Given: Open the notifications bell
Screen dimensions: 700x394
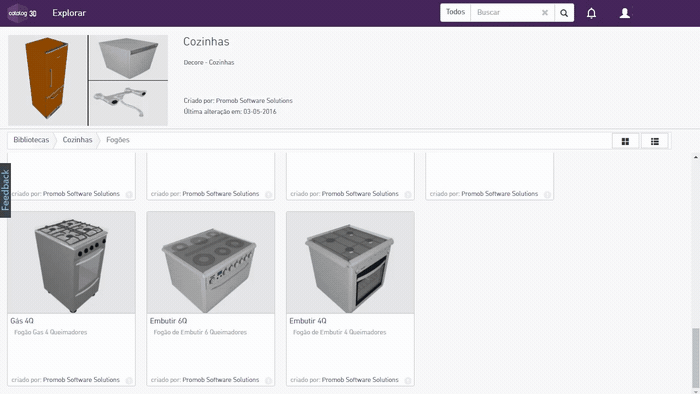Looking at the screenshot, I should (x=591, y=13).
